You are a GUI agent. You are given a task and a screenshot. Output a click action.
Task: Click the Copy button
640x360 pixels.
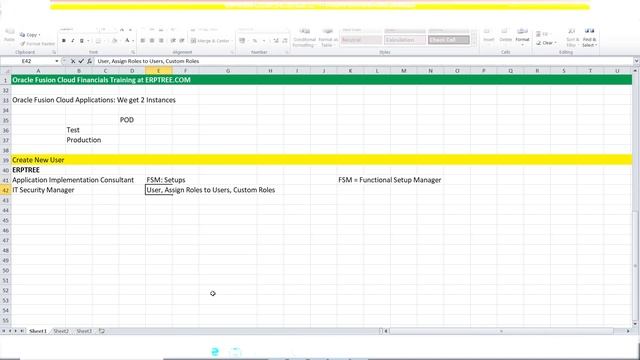coord(29,35)
